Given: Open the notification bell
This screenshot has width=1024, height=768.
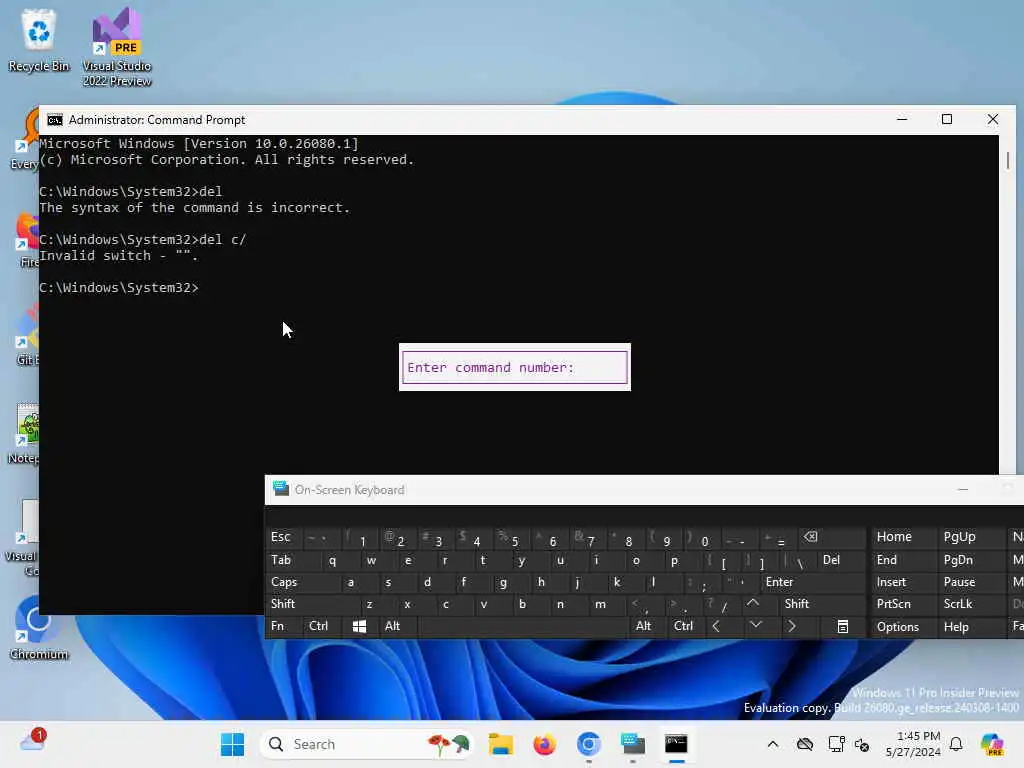Looking at the screenshot, I should (956, 744).
